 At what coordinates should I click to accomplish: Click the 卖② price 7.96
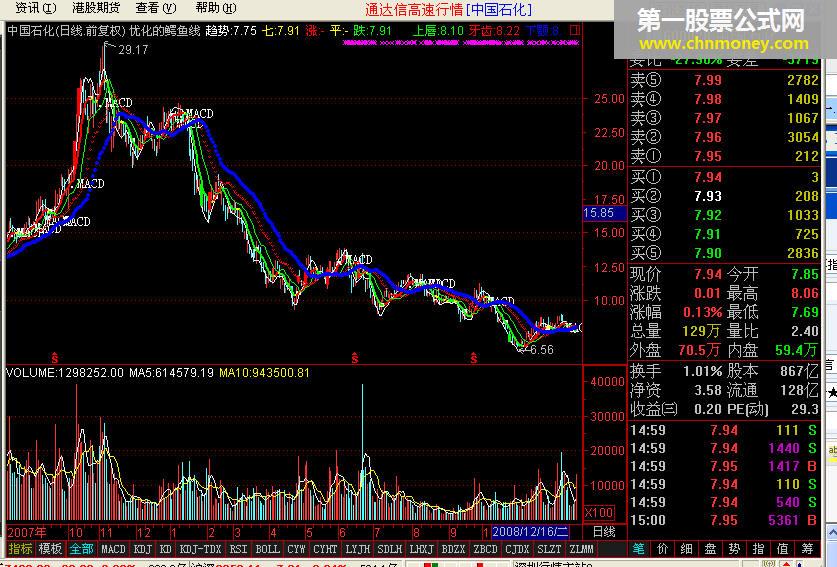point(708,137)
